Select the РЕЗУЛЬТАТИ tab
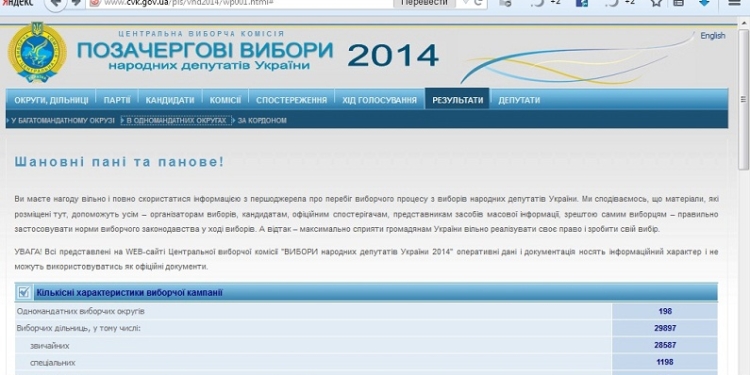 457,100
